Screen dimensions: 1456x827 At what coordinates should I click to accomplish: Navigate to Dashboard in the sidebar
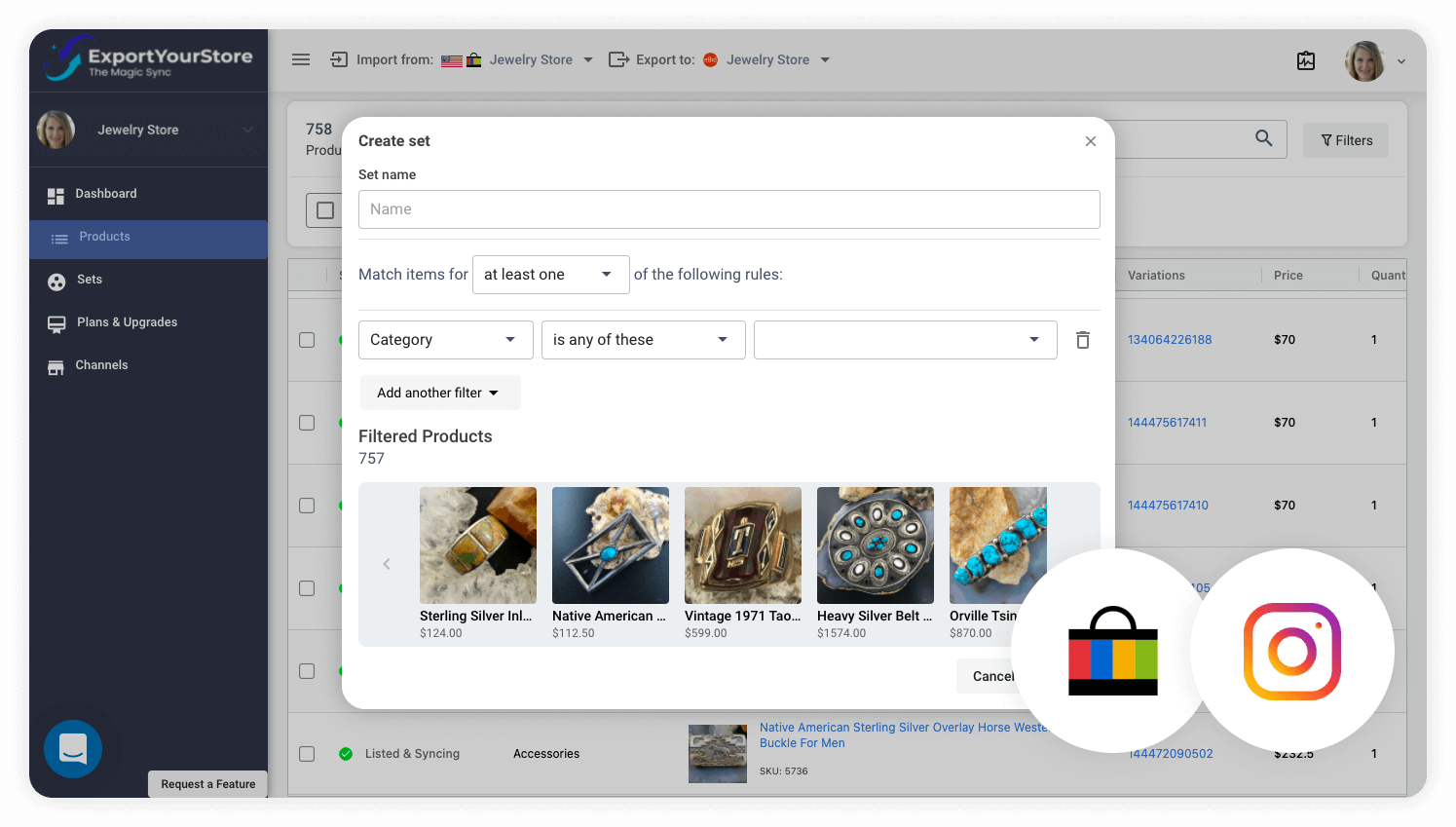coord(56,194)
